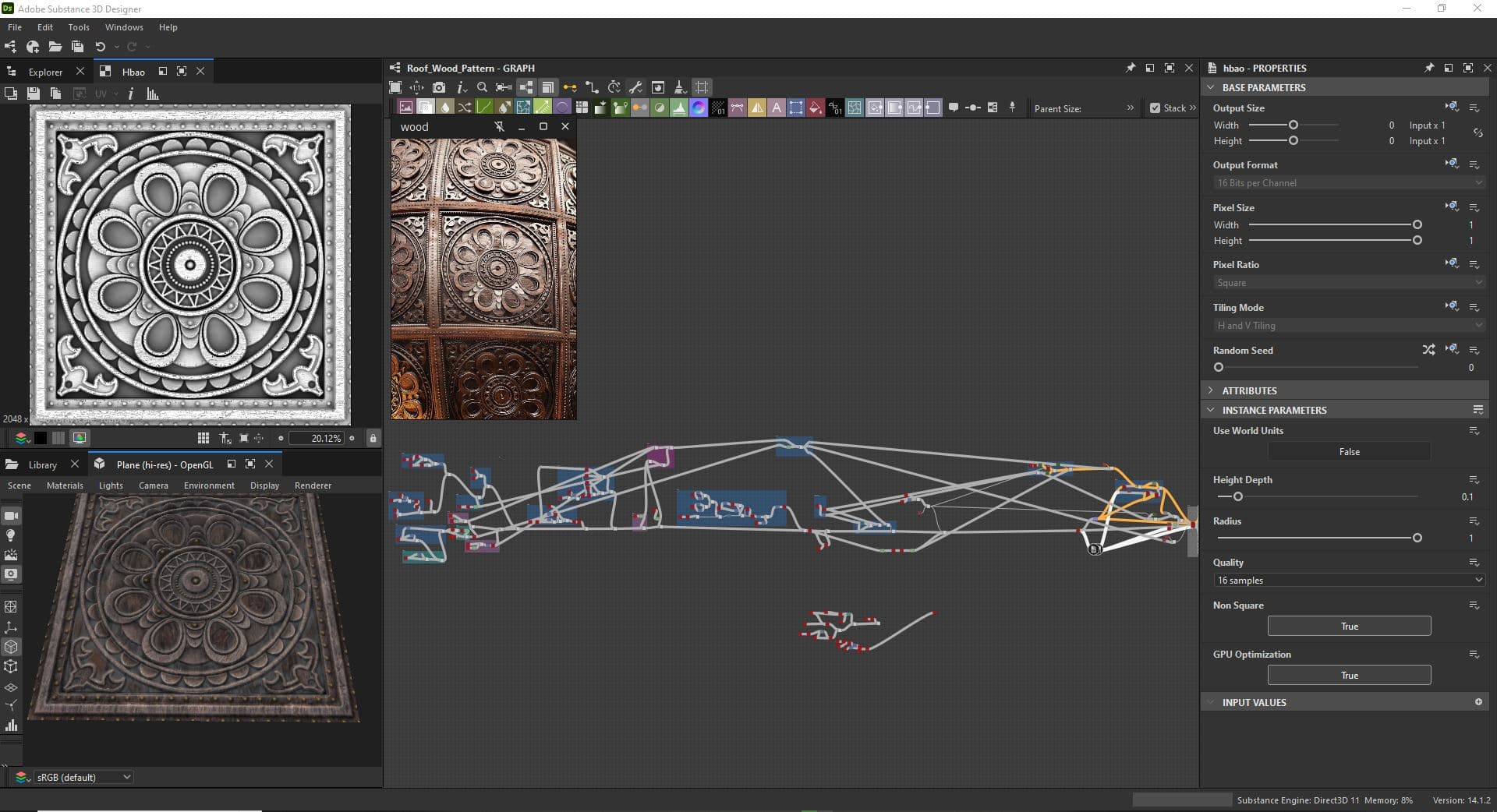Toggle Non Square parameter to False
The width and height of the screenshot is (1497, 812).
tap(1348, 626)
